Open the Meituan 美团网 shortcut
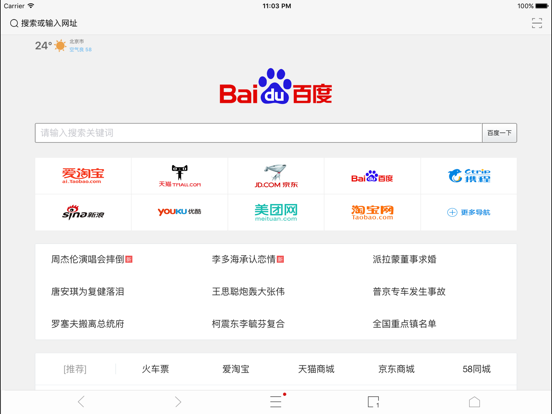 [x=276, y=212]
